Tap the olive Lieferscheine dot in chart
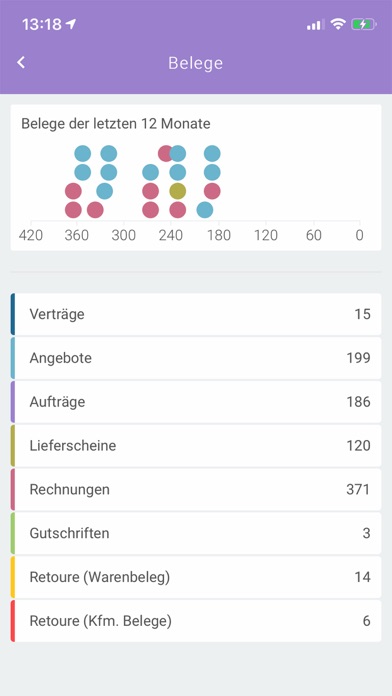Screen dimensions: 392x696 178,191
